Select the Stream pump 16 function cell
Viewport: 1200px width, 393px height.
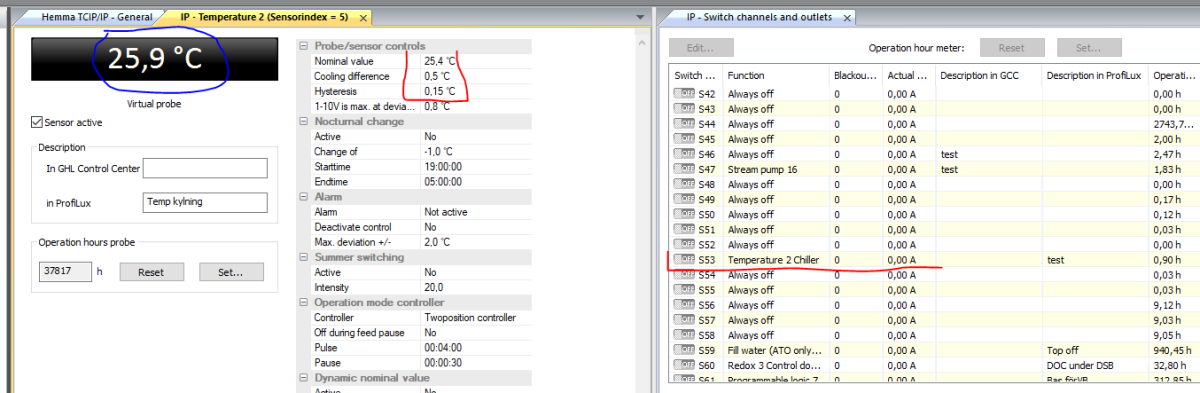point(776,170)
